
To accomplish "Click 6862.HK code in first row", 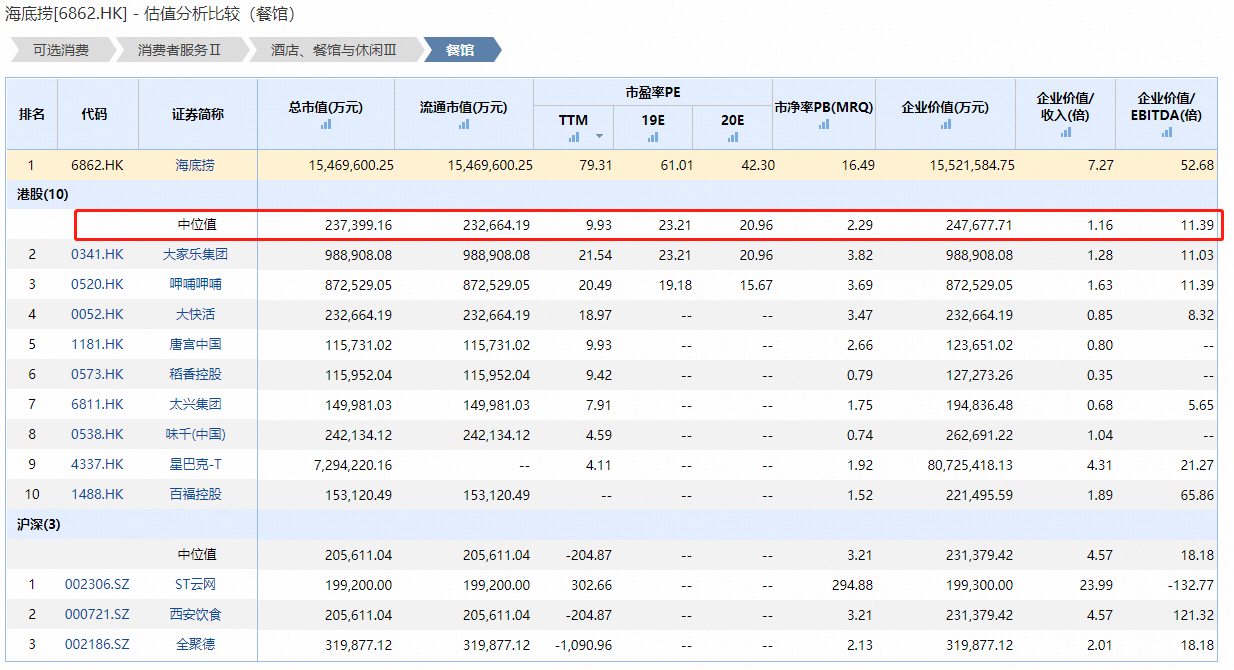I will 97,165.
